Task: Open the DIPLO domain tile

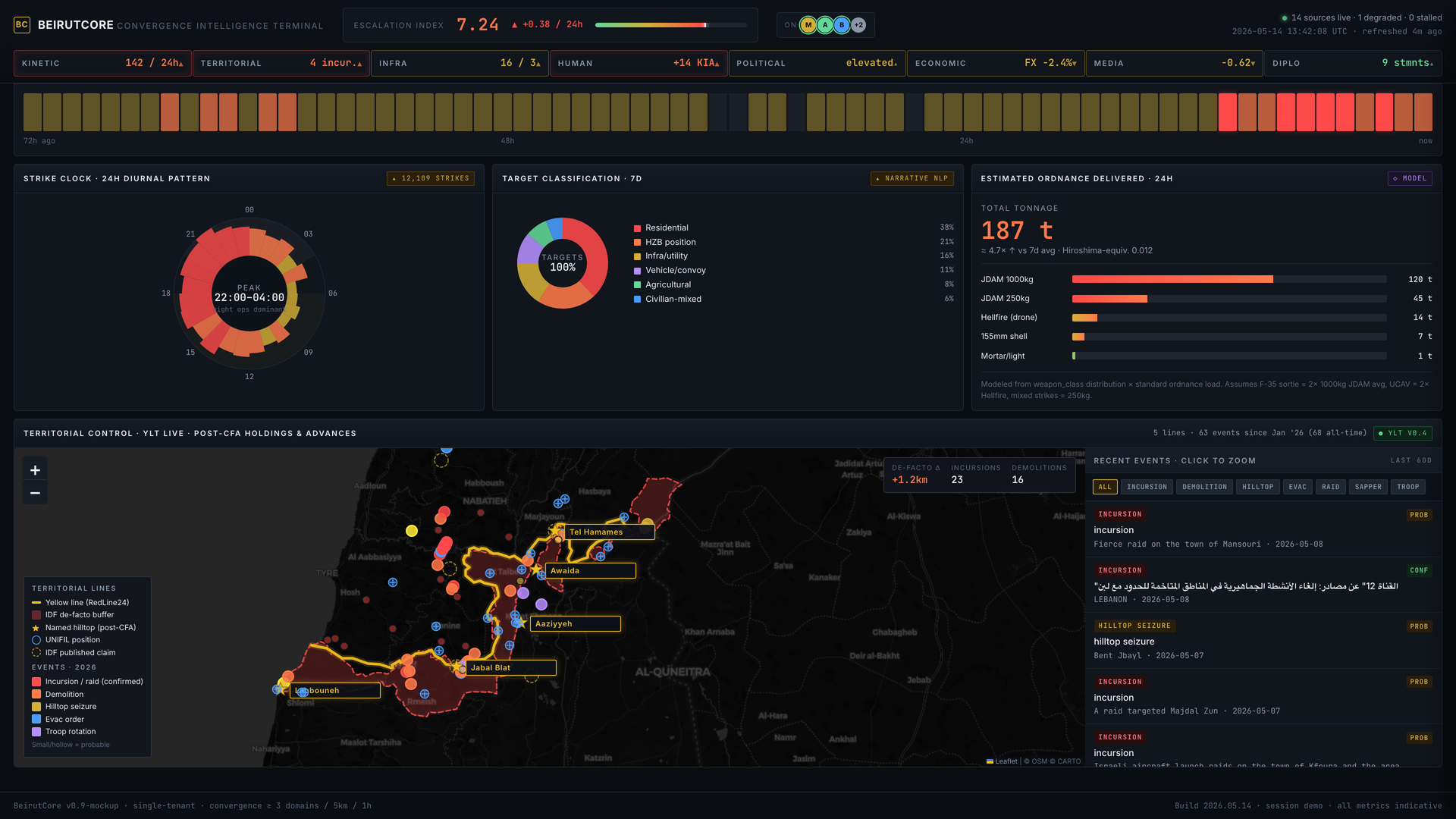Action: pyautogui.click(x=1353, y=63)
